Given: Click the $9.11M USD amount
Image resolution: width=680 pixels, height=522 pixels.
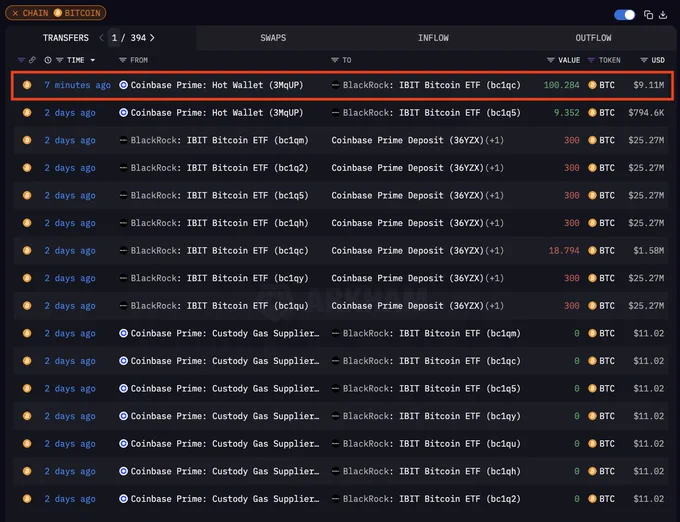Looking at the screenshot, I should [x=648, y=85].
